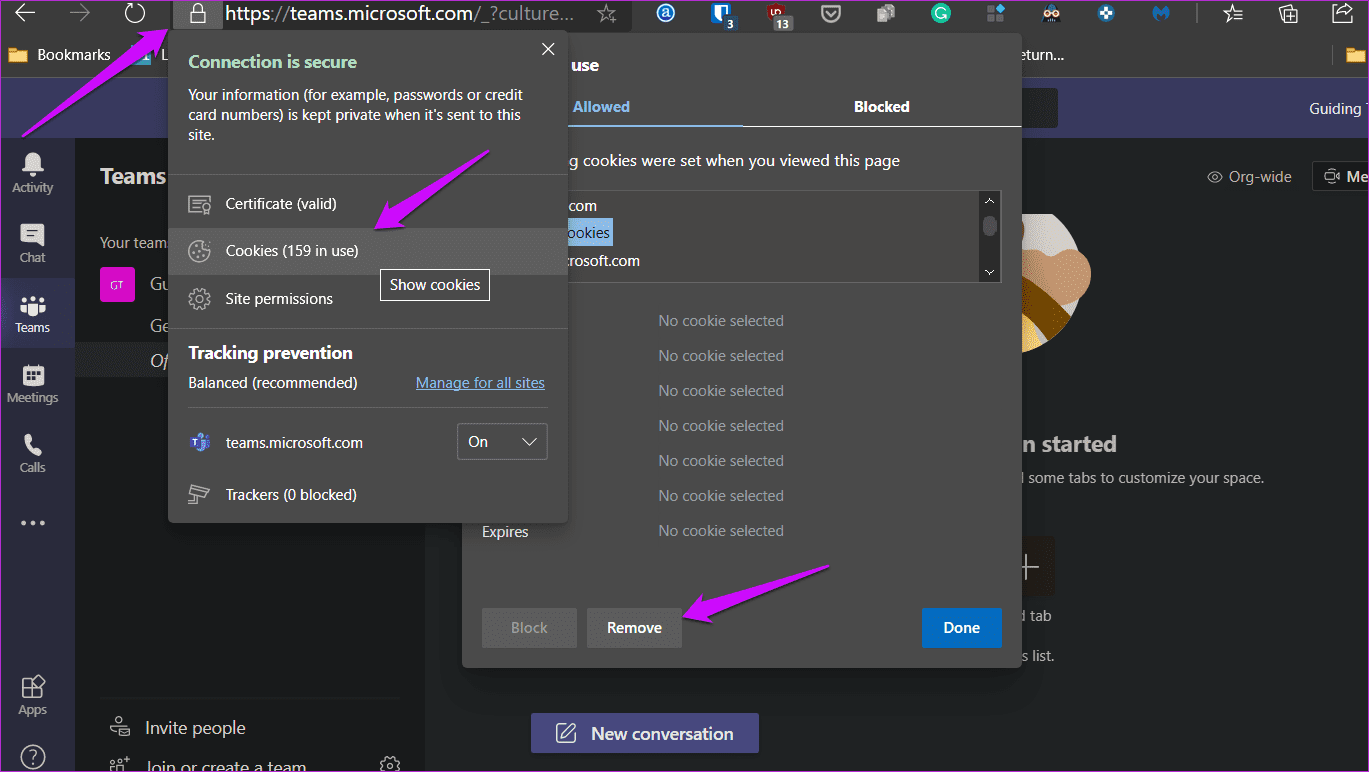The height and width of the screenshot is (772, 1369).
Task: Open the Grammarly extension icon
Action: (940, 14)
